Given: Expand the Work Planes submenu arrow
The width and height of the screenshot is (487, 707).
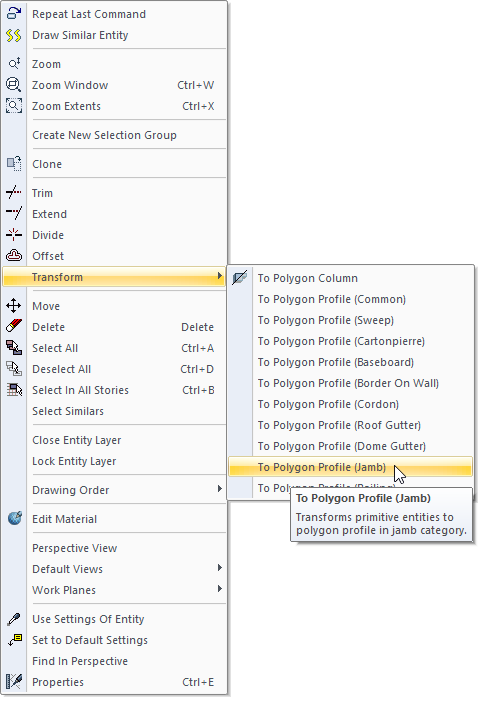Looking at the screenshot, I should 220,589.
